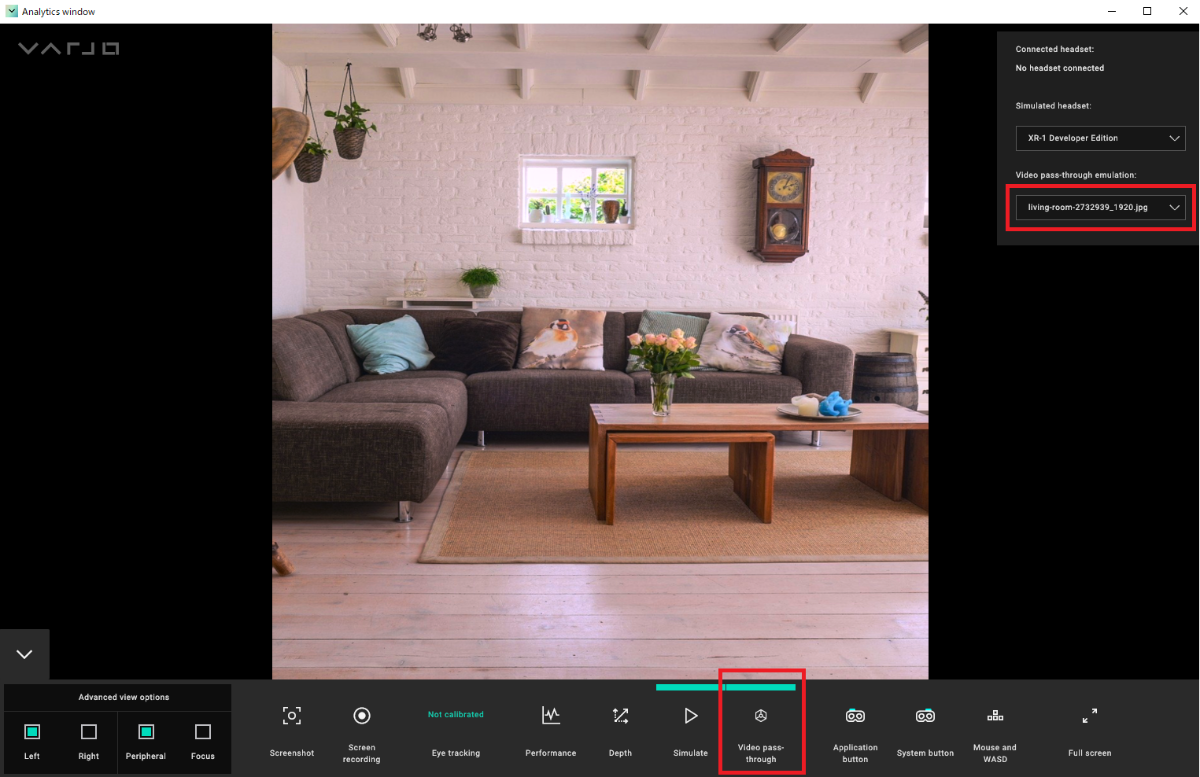Click the Application button icon
Screen dimensions: 1200x777
(855, 715)
